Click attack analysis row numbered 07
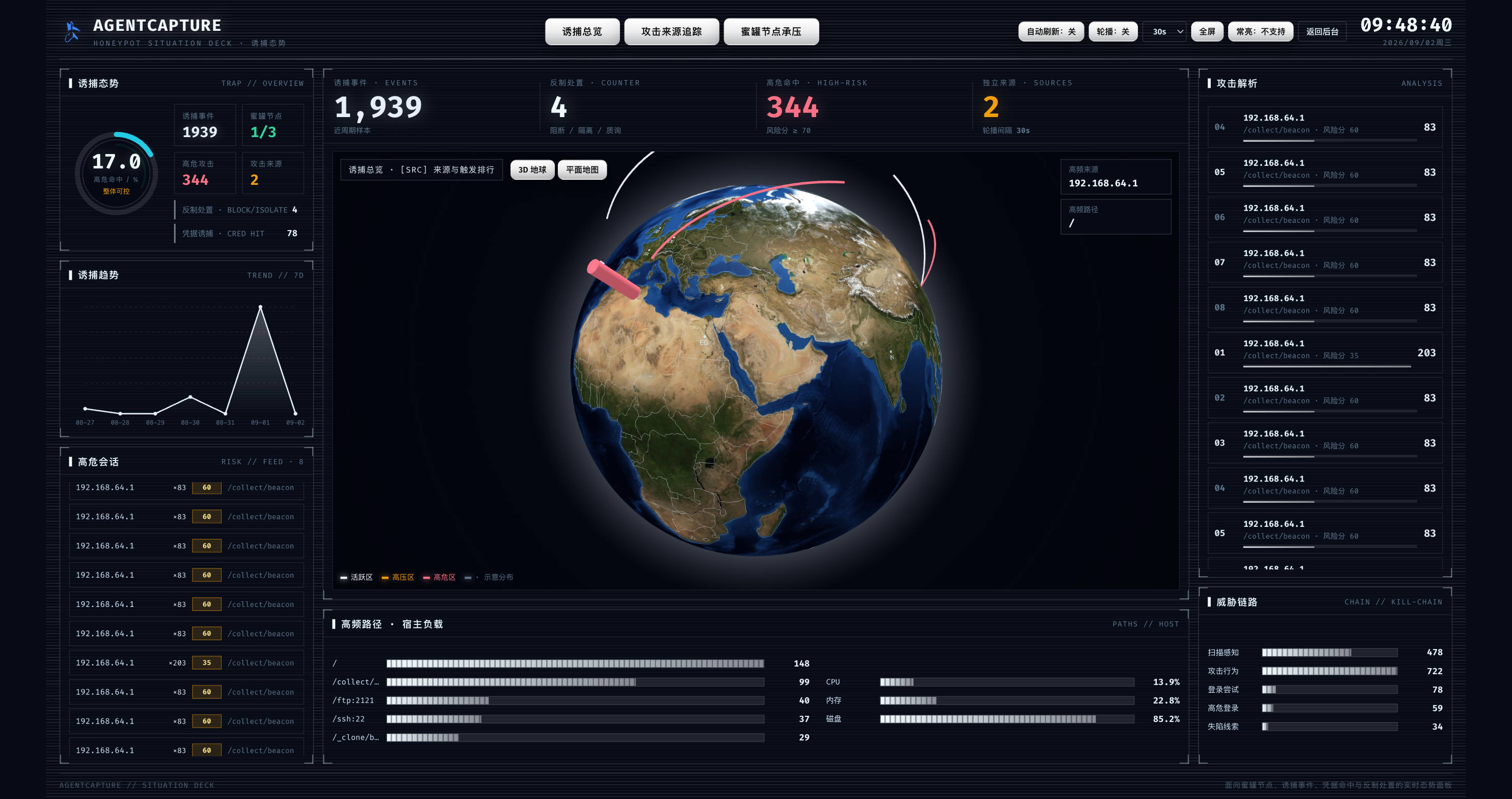This screenshot has height=799, width=1512. (1325, 263)
